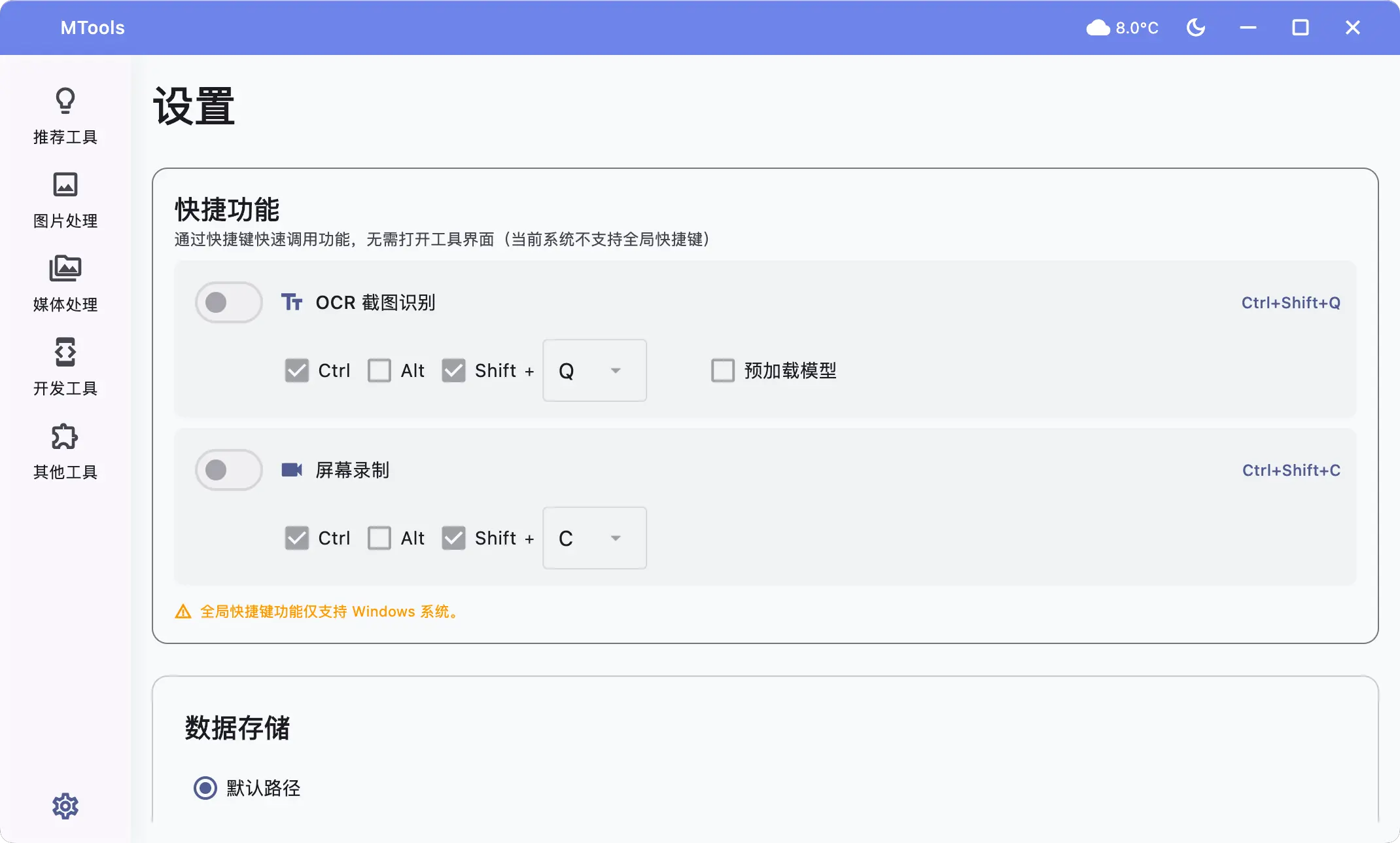Viewport: 1400px width, 843px height.
Task: Click the 屏幕录制 camera icon
Action: point(292,470)
